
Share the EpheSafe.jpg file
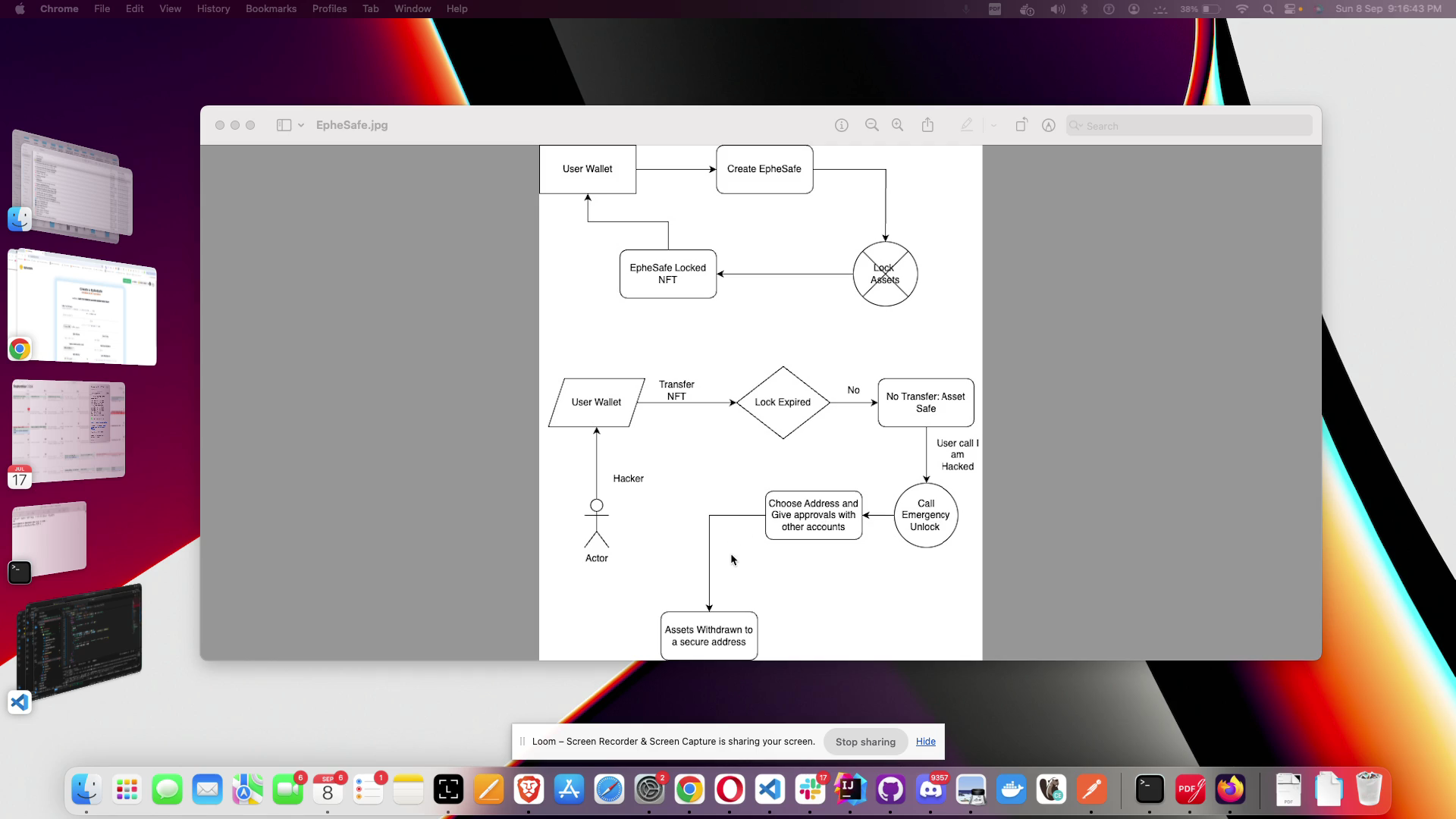(x=927, y=125)
